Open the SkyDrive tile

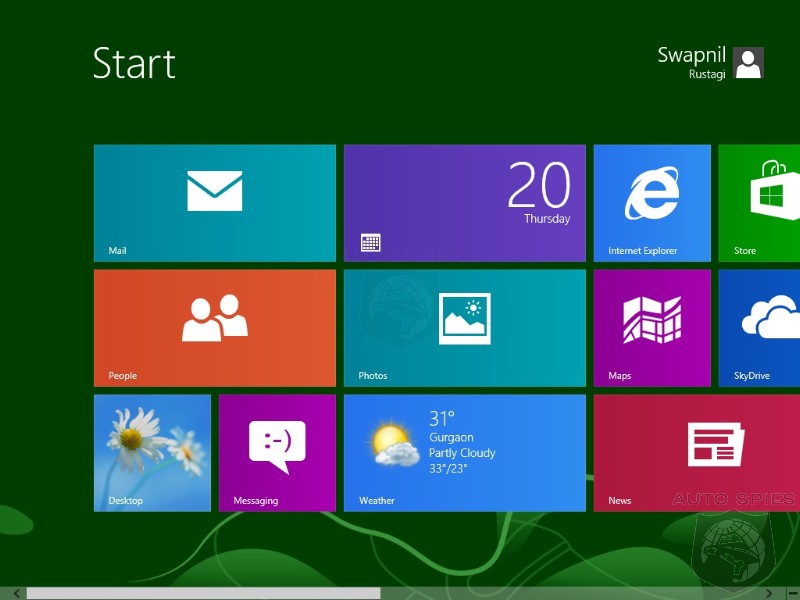[759, 328]
